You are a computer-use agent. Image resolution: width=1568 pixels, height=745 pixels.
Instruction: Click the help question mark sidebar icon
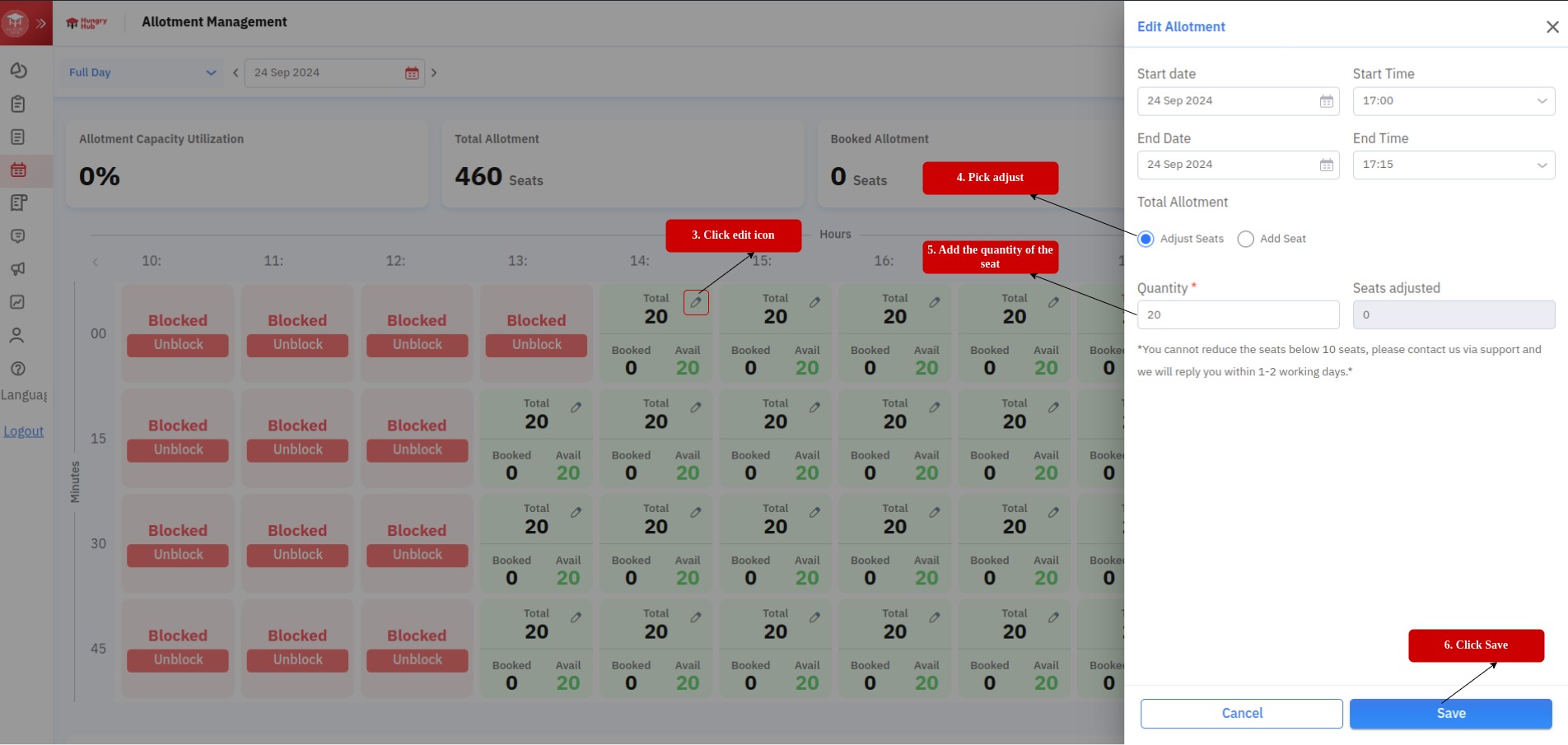tap(18, 368)
